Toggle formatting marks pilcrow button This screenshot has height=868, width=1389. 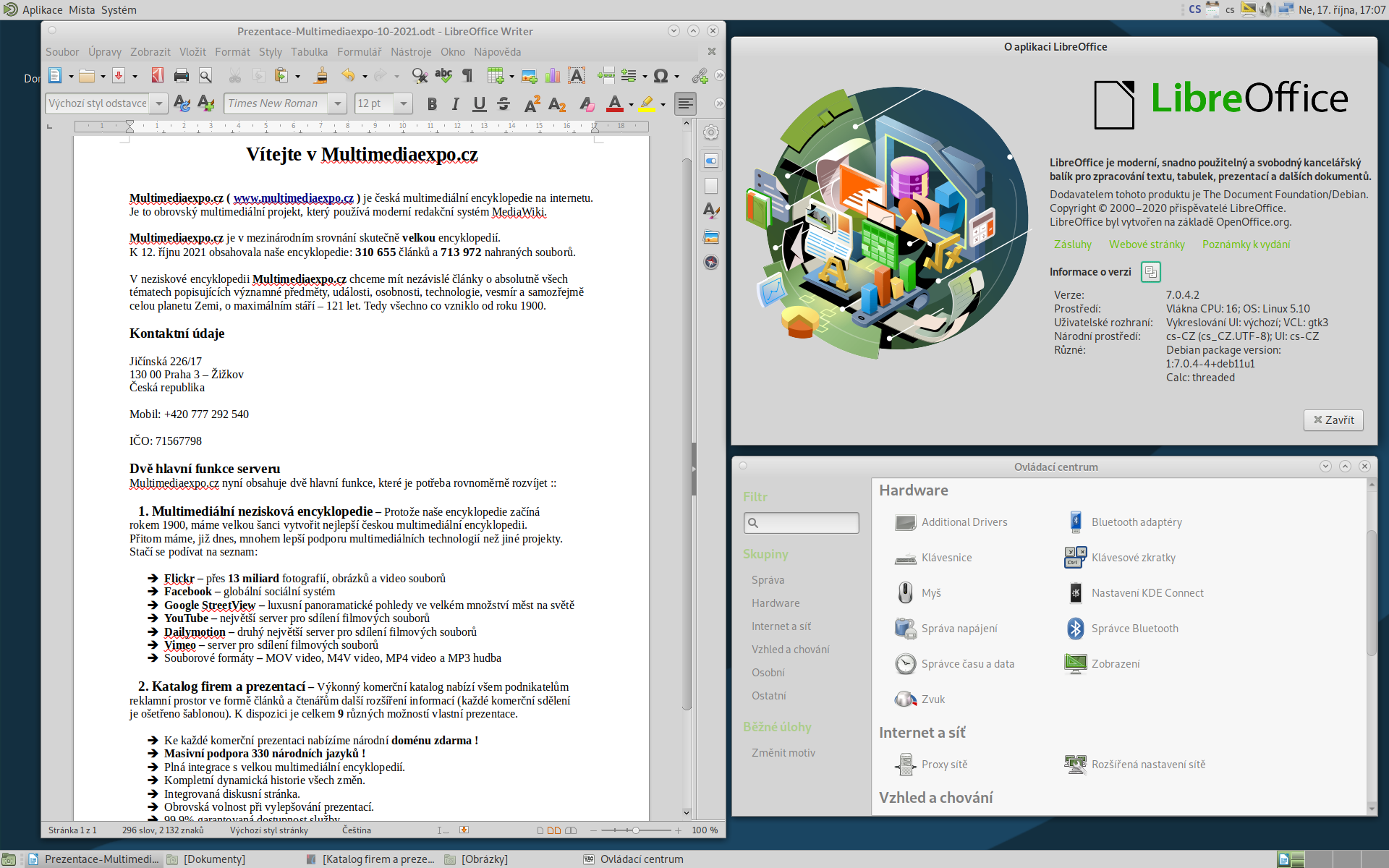pyautogui.click(x=467, y=75)
